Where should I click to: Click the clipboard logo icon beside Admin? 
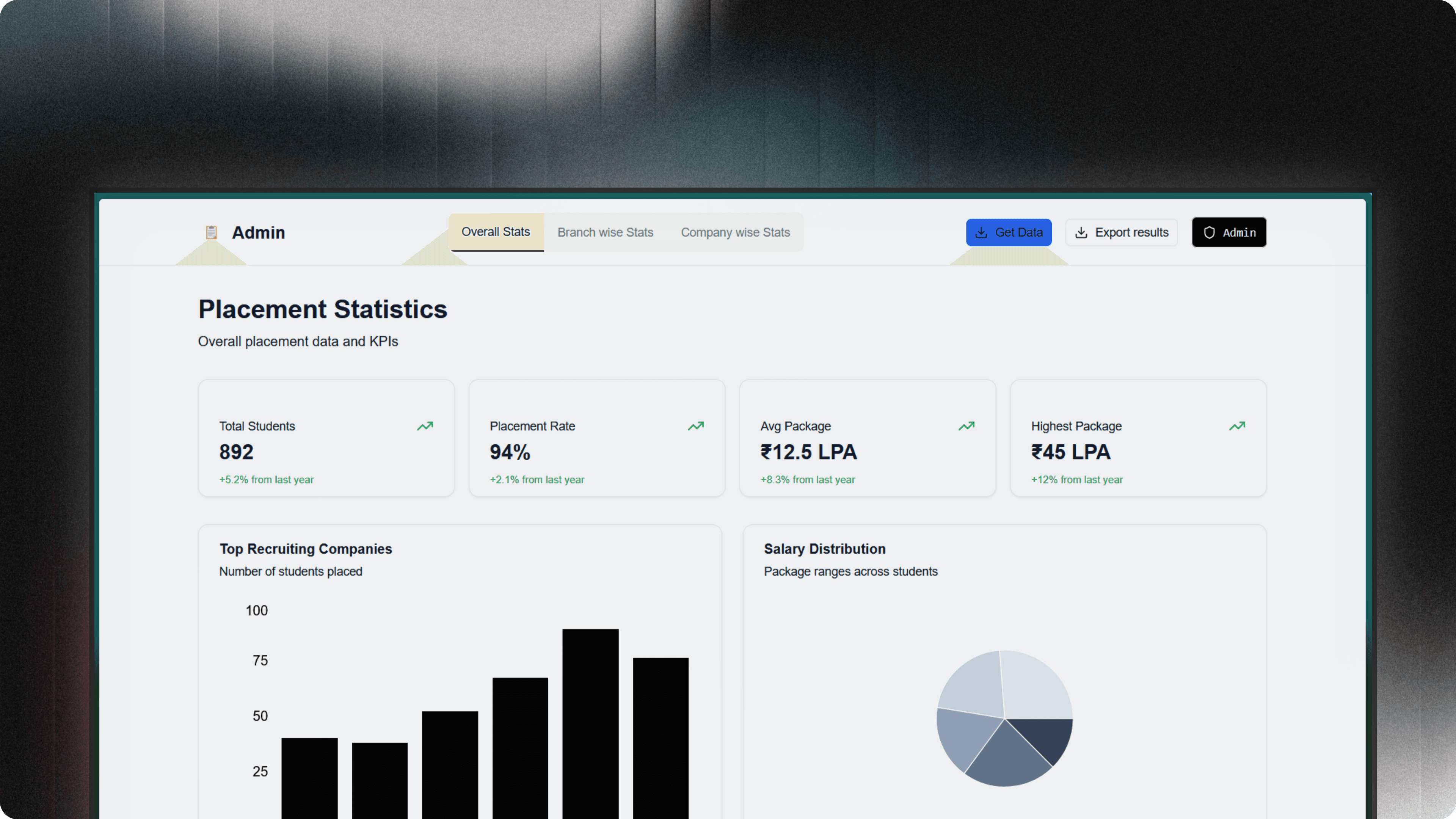tap(212, 232)
